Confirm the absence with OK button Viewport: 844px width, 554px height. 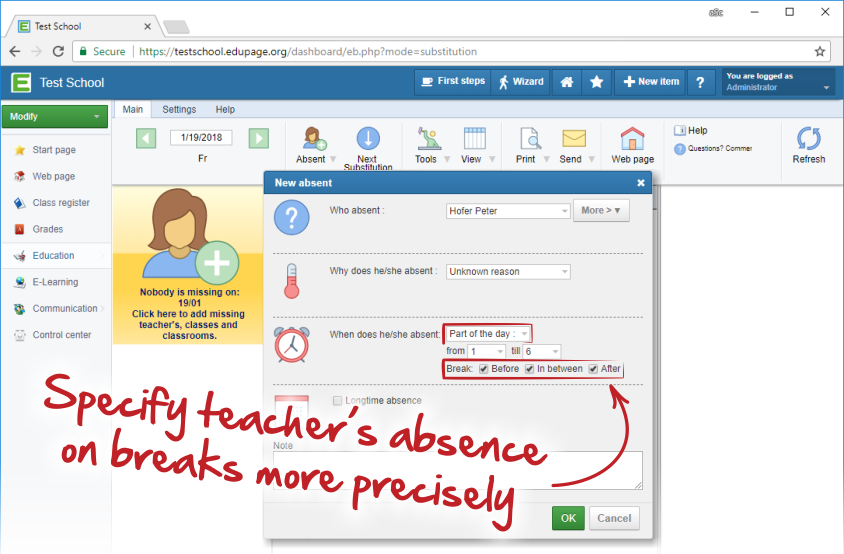click(568, 518)
